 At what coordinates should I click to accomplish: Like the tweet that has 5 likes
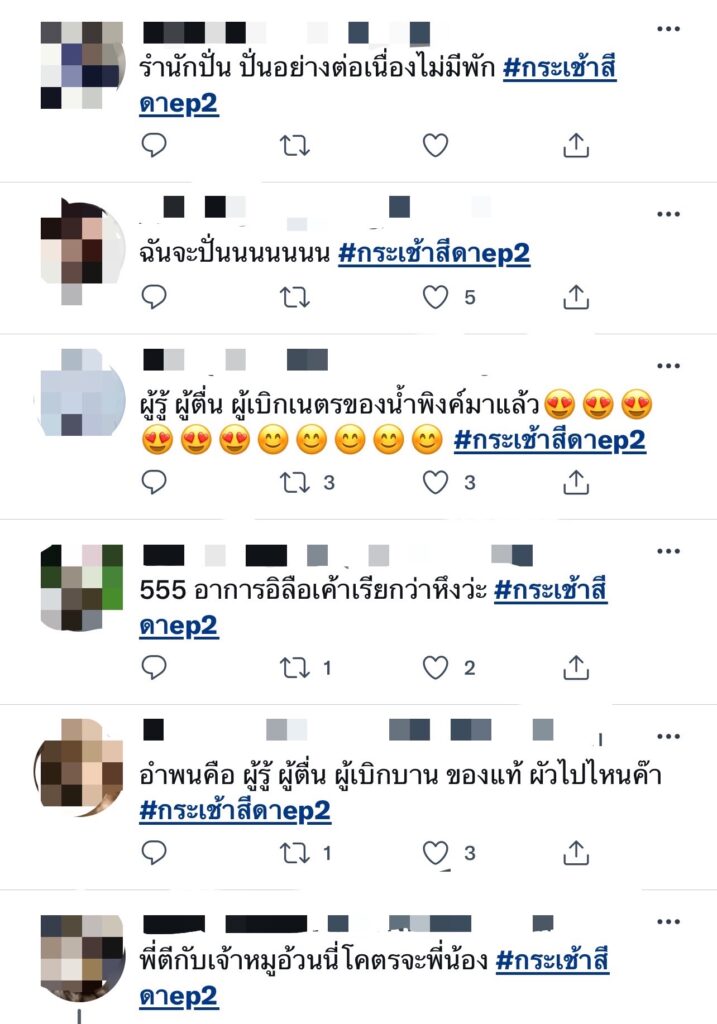(436, 297)
